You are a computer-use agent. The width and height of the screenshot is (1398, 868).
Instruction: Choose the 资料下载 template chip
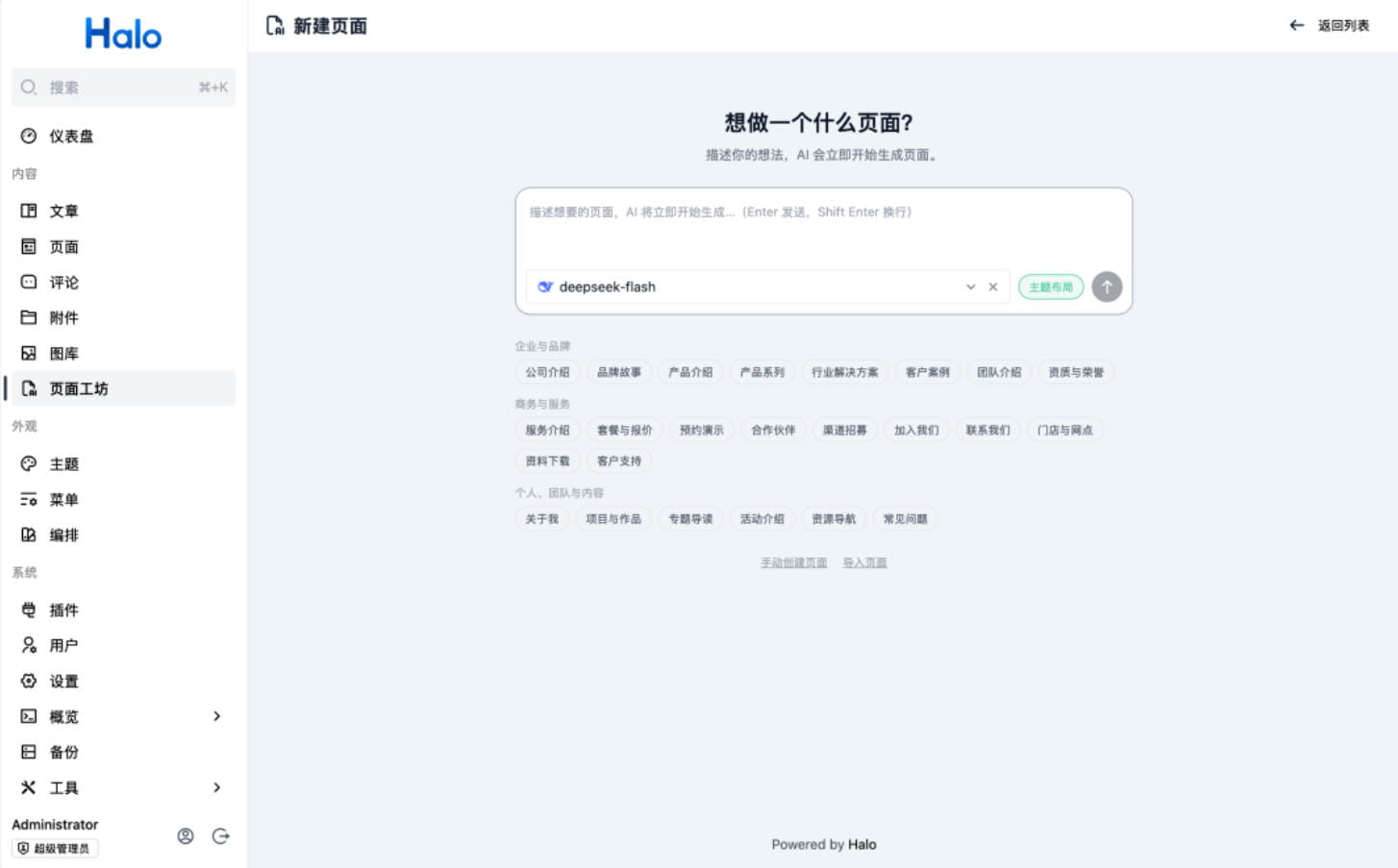point(547,461)
